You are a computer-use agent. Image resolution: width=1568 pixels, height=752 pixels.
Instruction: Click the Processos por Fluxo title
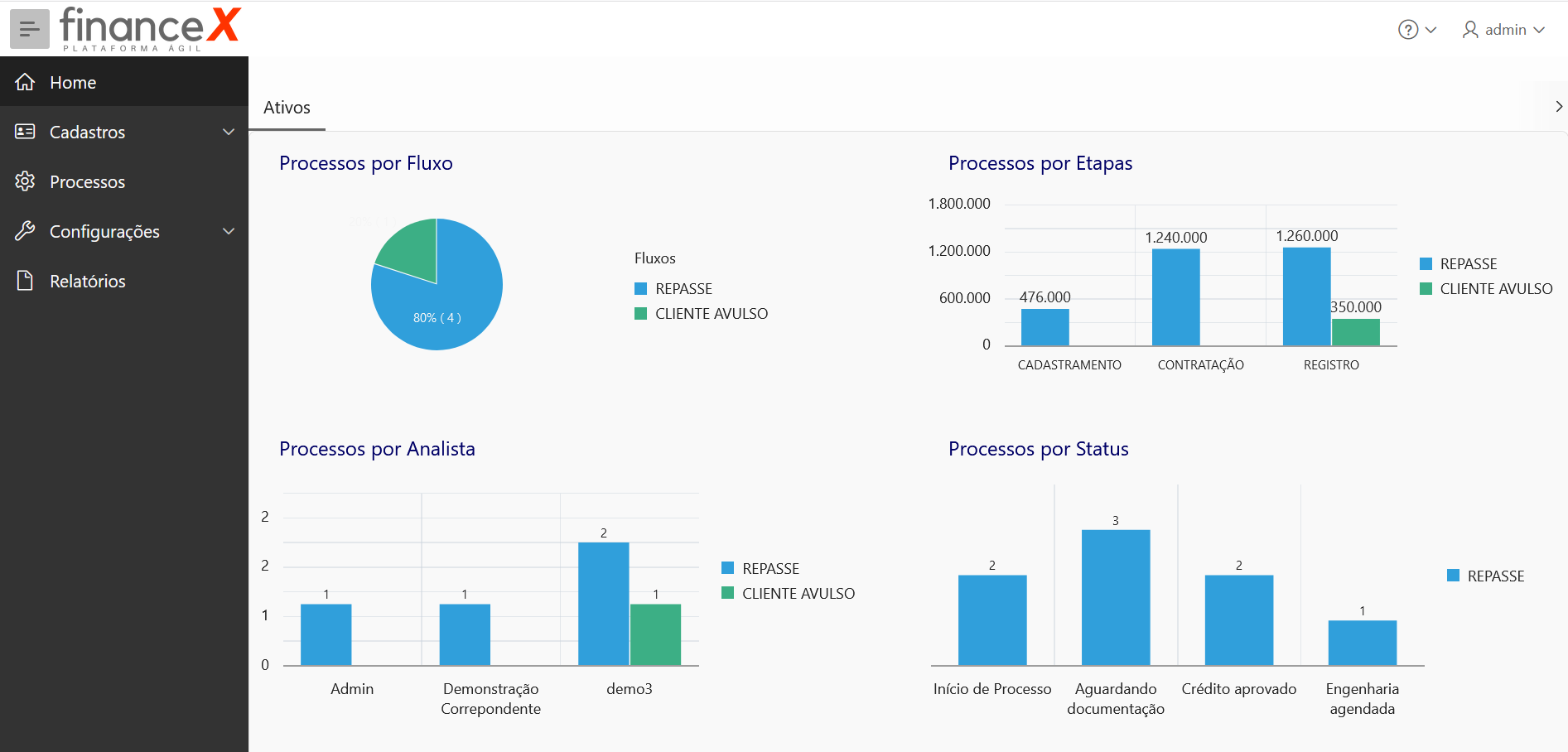[x=366, y=163]
